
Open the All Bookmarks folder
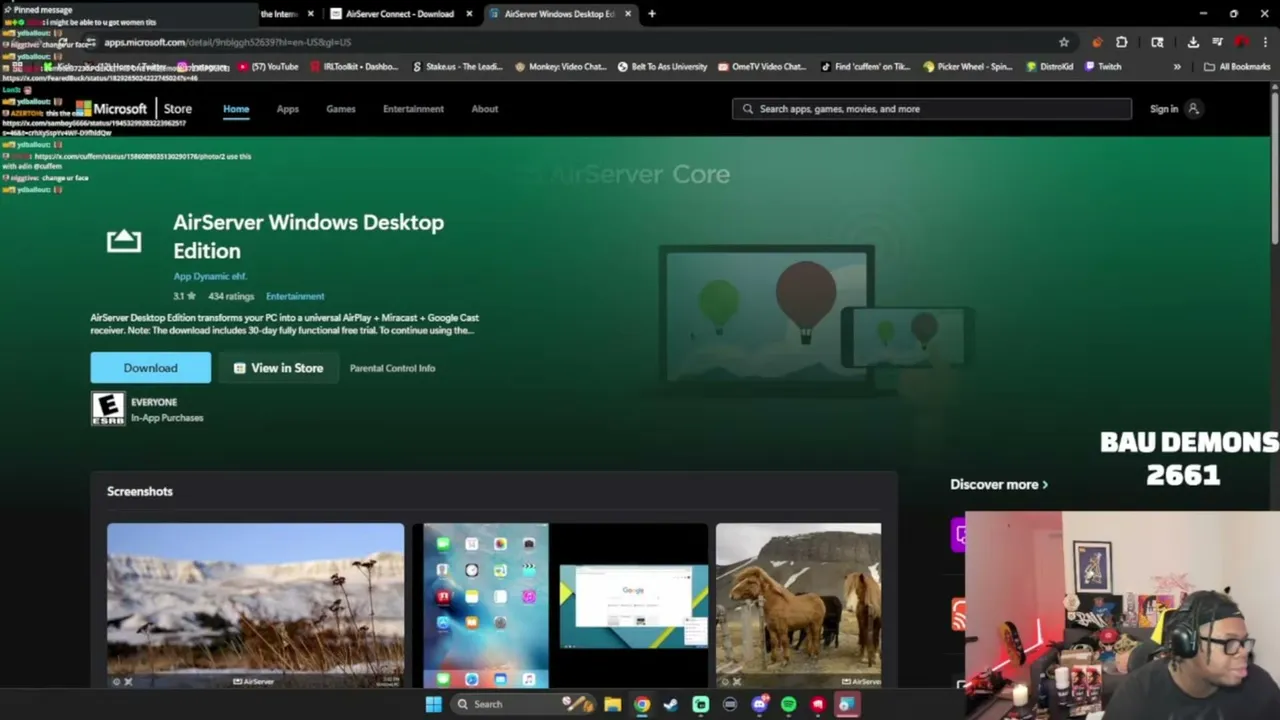[x=1237, y=67]
